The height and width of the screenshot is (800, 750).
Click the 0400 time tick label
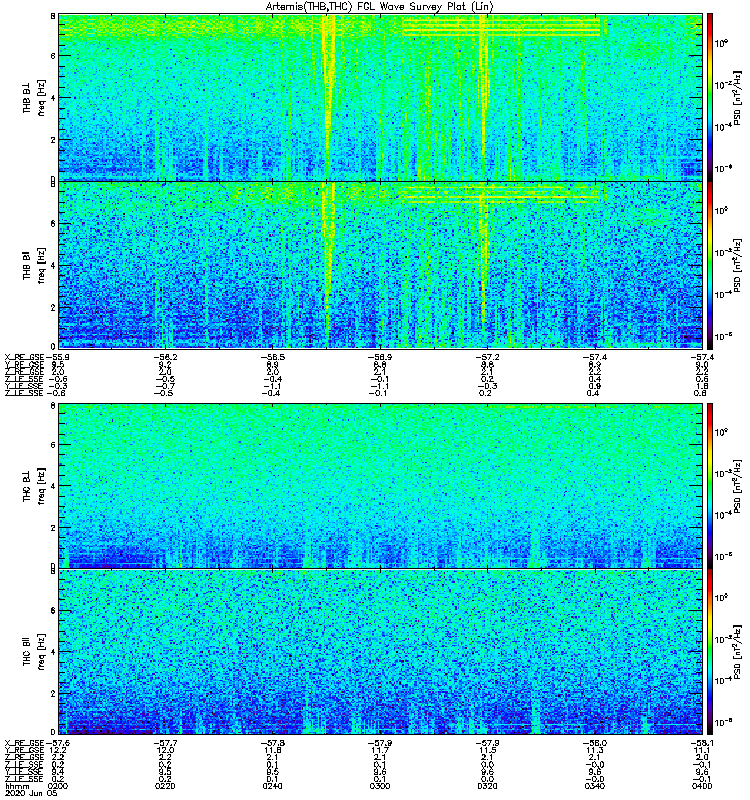702,786
